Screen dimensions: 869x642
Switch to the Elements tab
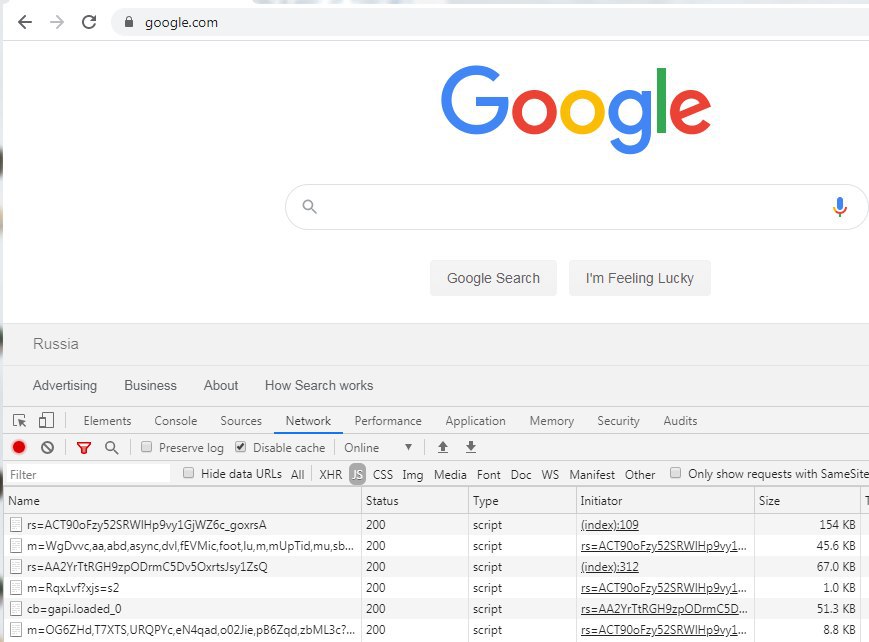tap(108, 421)
